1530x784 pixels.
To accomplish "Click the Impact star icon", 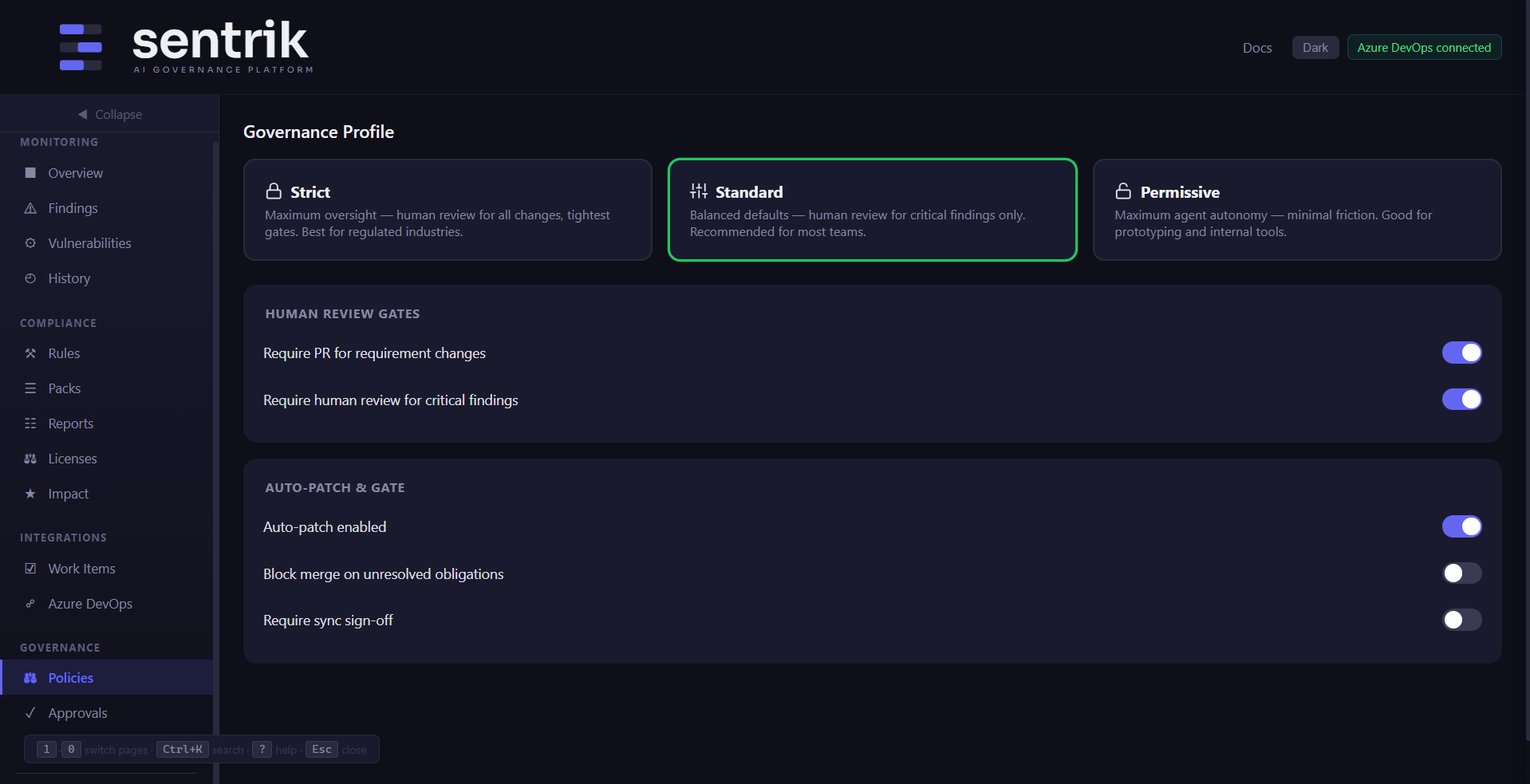I will click(30, 494).
